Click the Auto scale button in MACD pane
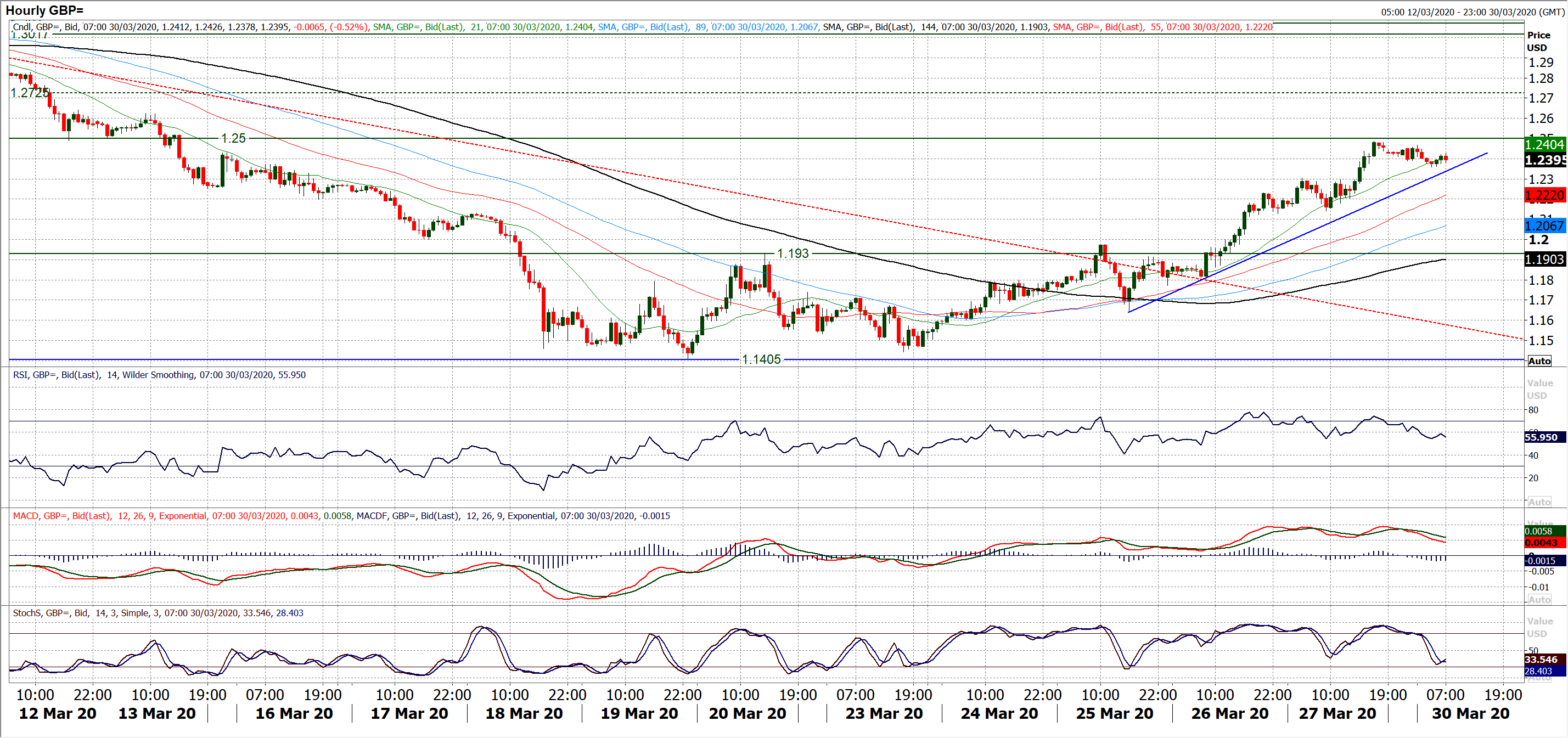Image resolution: width=1568 pixels, height=738 pixels. tap(1539, 599)
